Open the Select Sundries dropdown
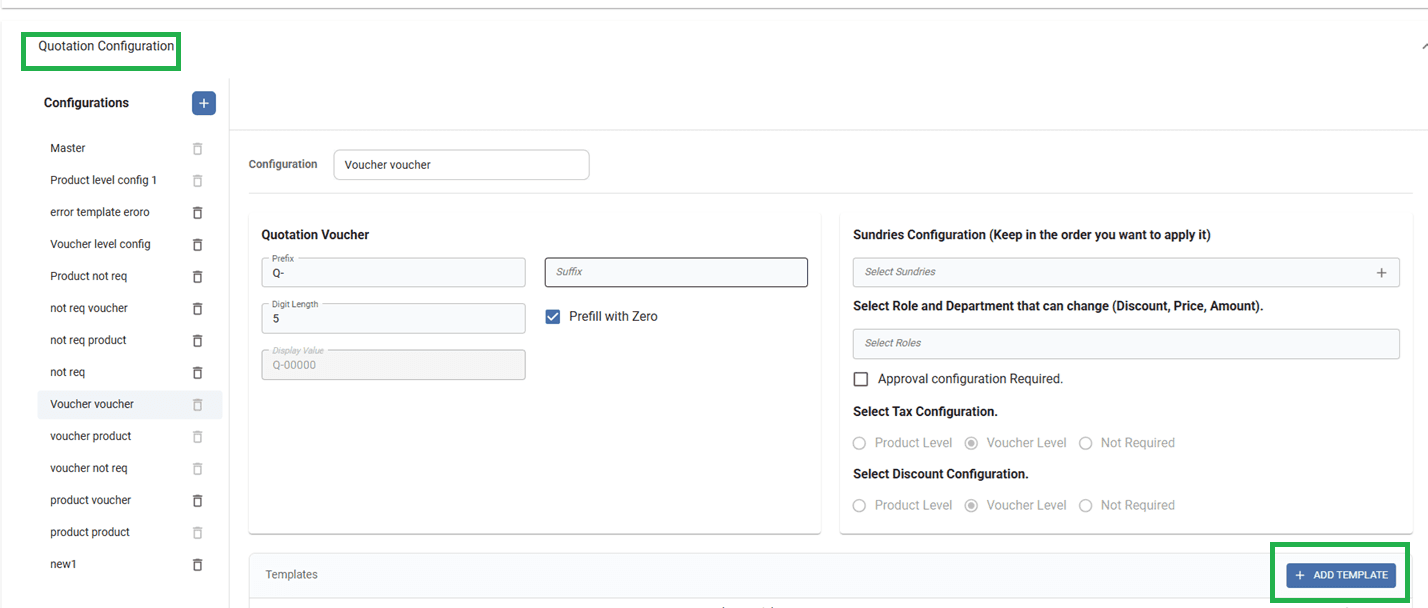The image size is (1428, 608). [x=1126, y=272]
